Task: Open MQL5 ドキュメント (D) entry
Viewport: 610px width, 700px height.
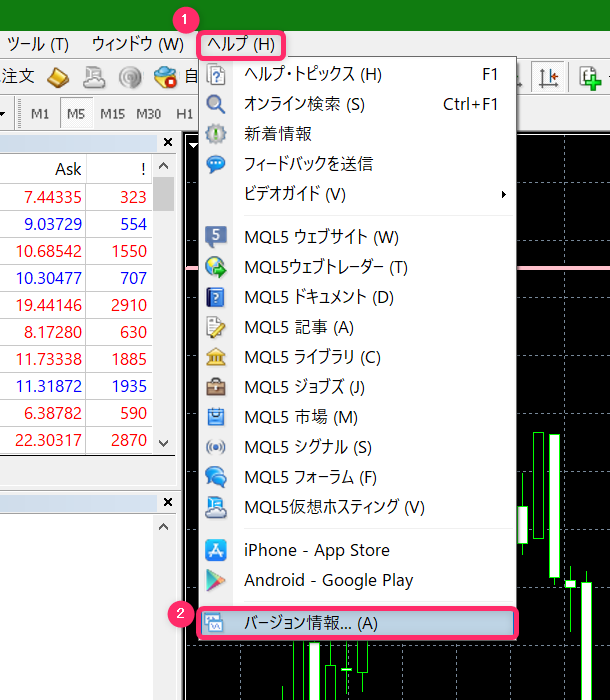Action: (x=357, y=297)
